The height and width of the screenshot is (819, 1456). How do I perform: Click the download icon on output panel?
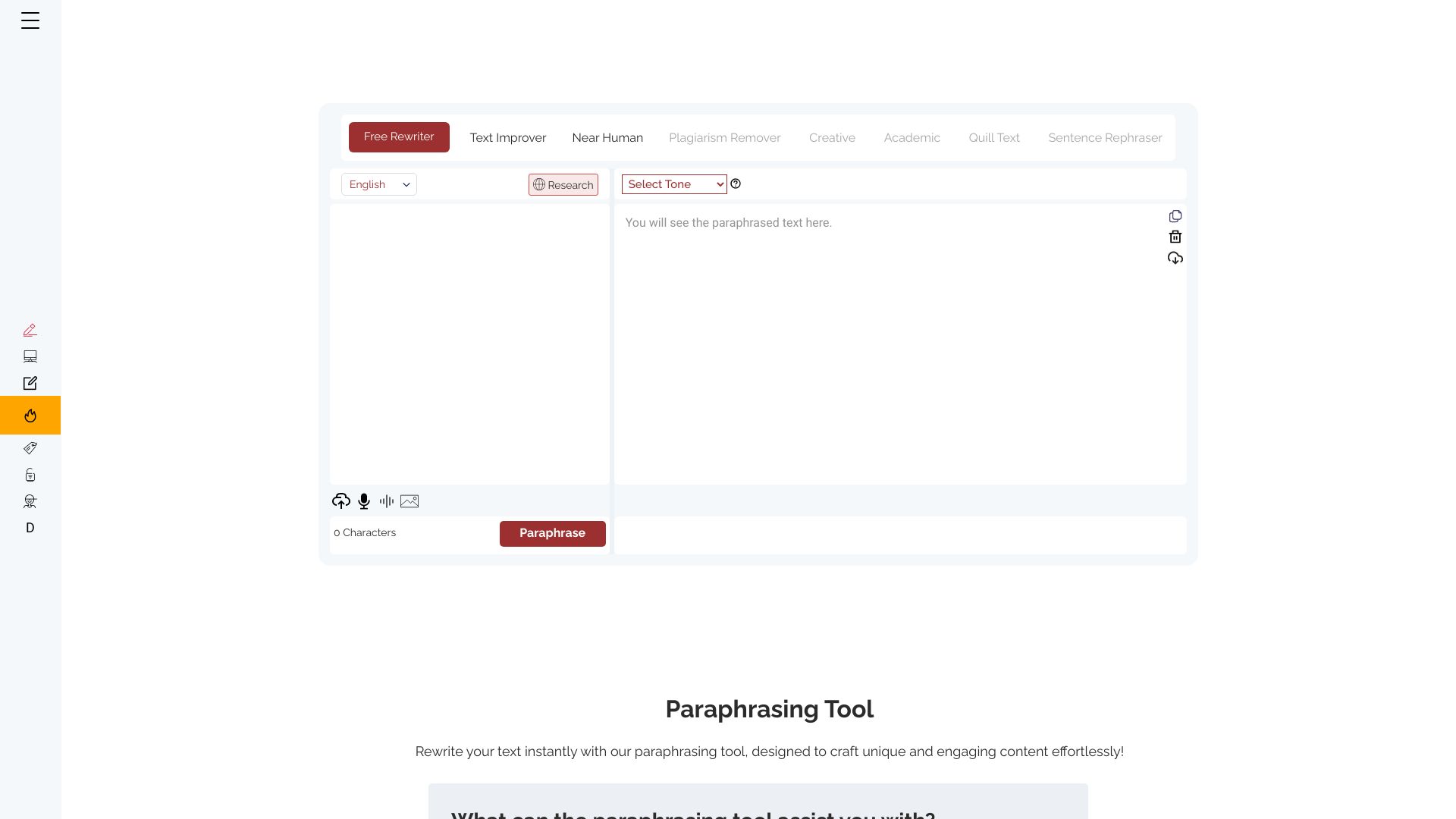pos(1175,258)
